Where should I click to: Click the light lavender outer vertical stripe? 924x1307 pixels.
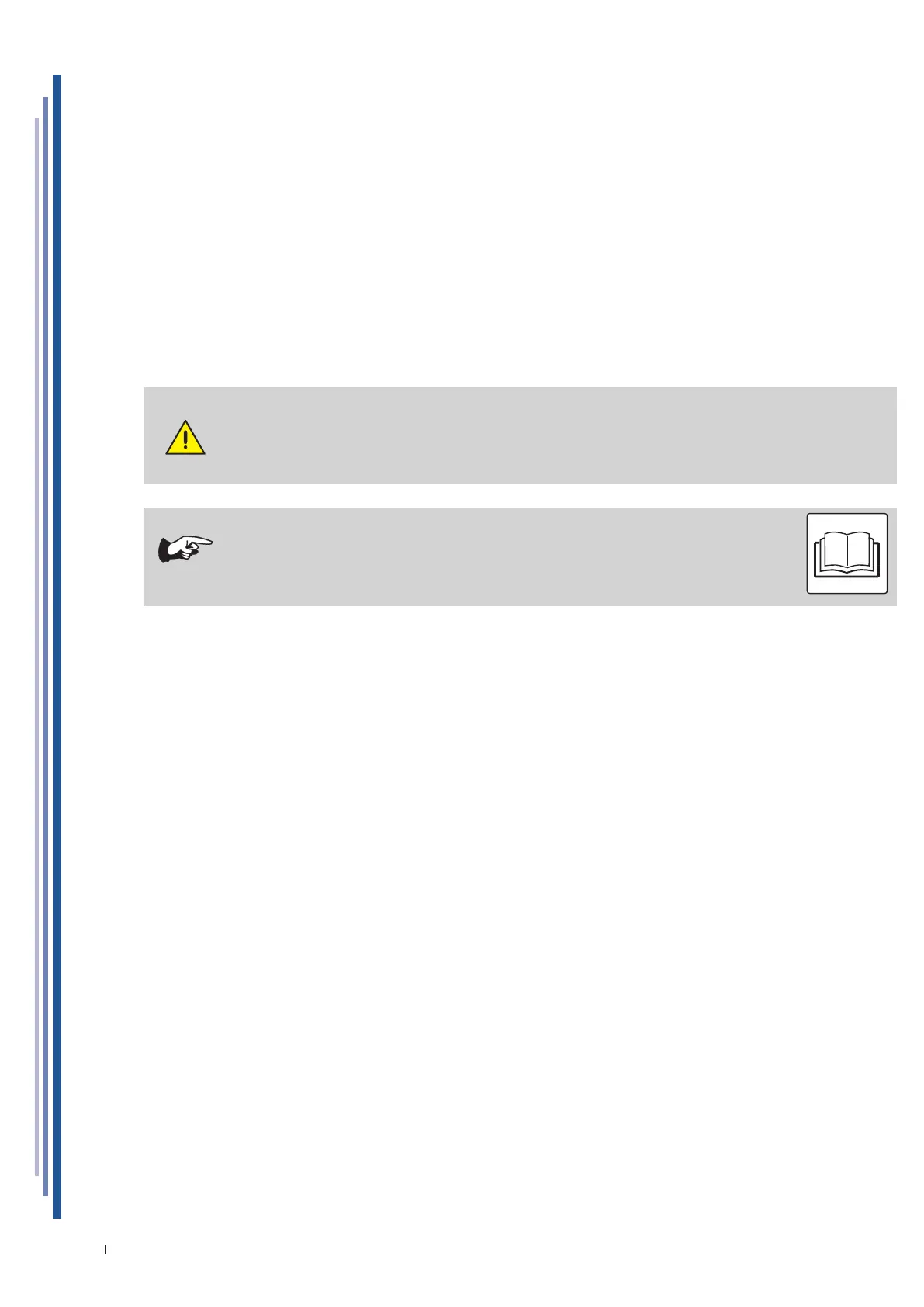(36, 647)
